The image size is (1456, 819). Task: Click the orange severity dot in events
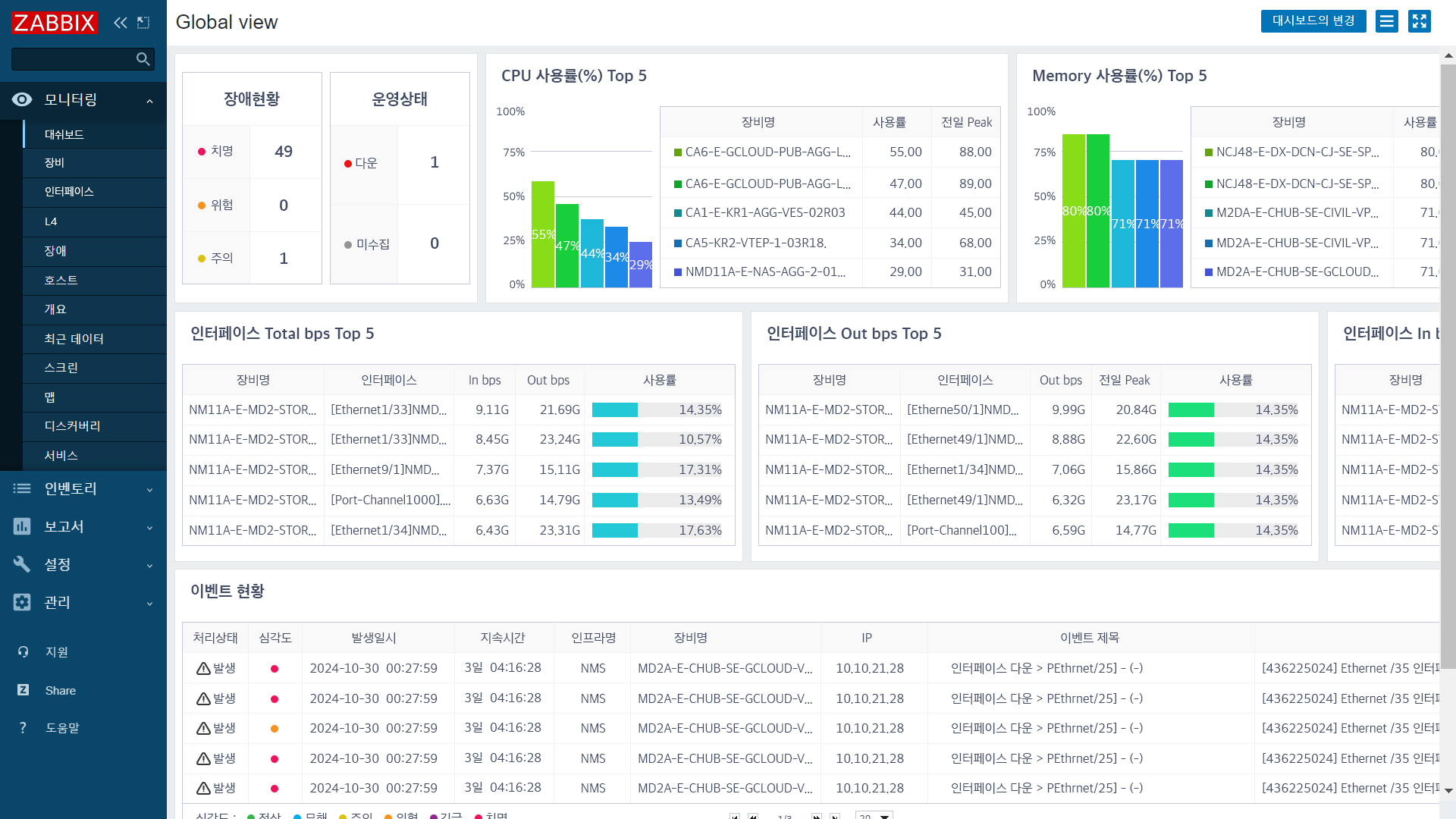pyautogui.click(x=275, y=729)
